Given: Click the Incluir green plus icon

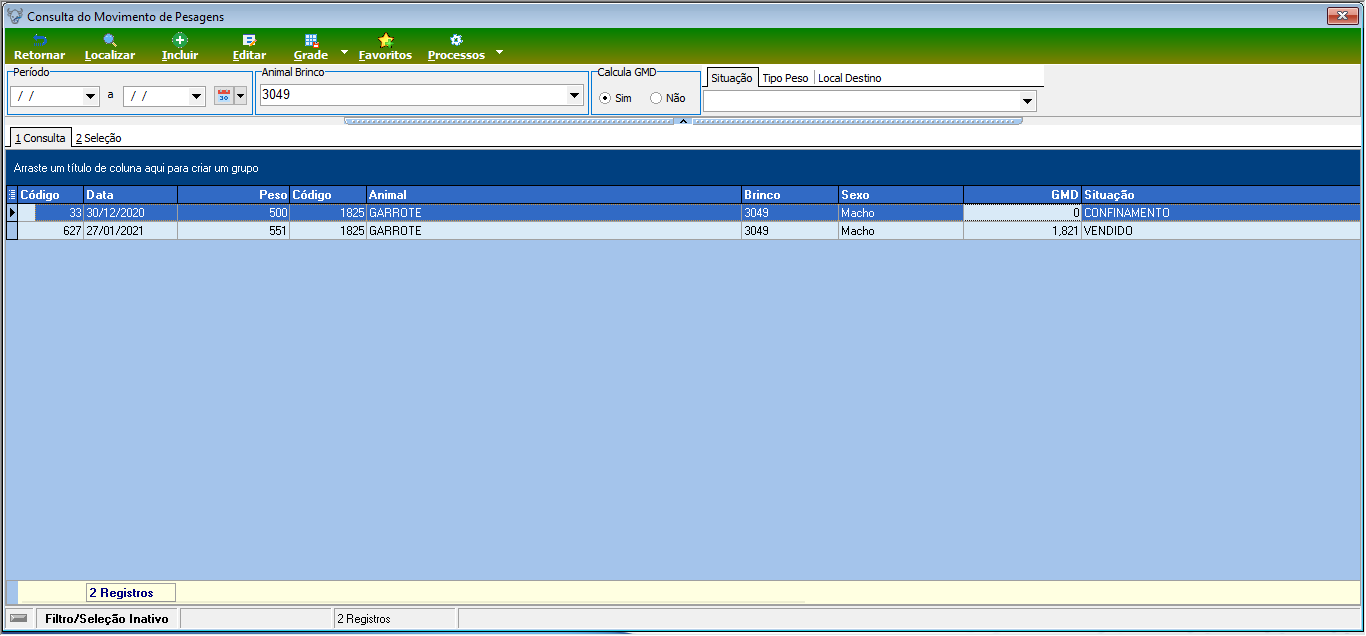Looking at the screenshot, I should point(180,40).
